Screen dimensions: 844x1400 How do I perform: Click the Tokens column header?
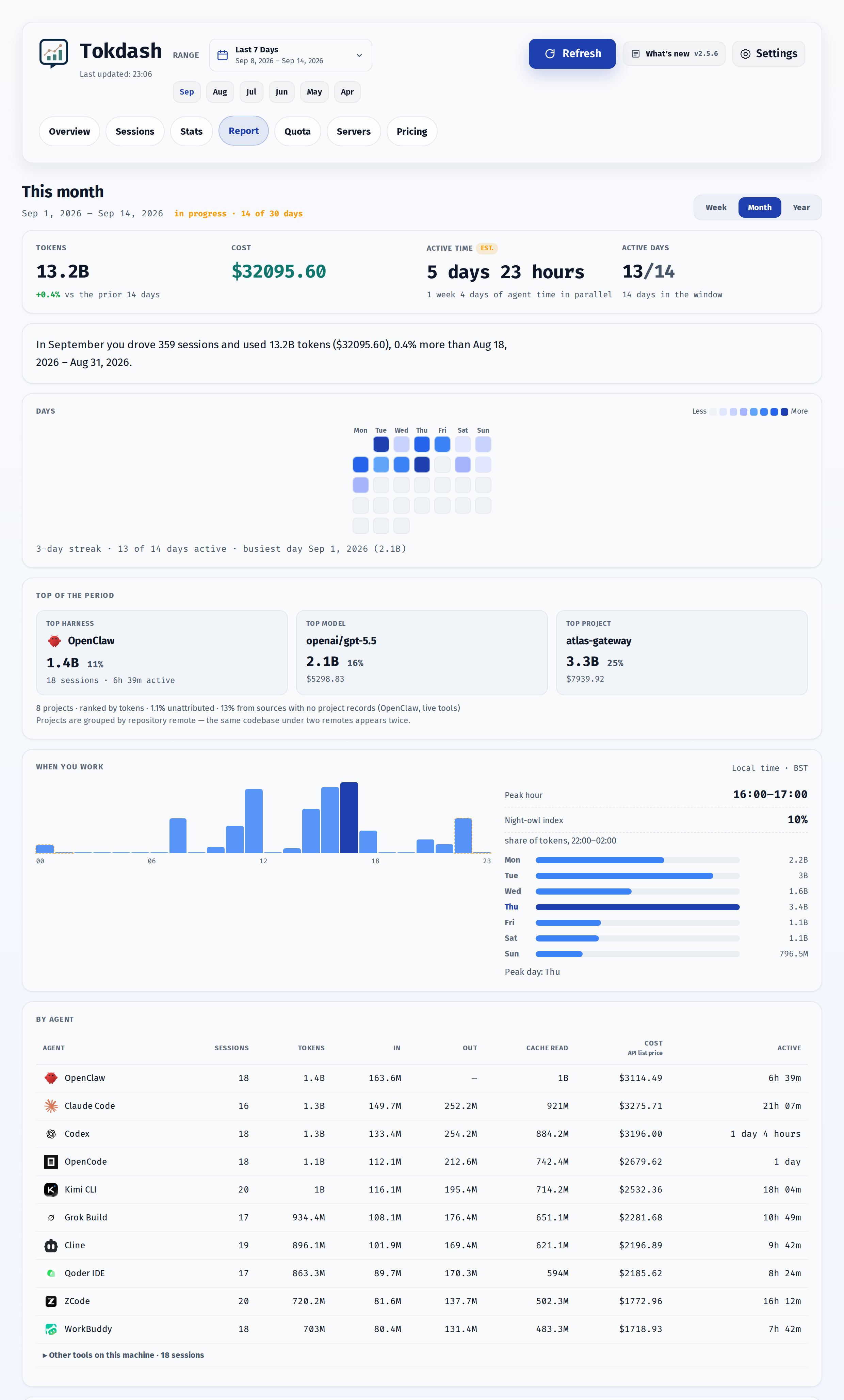[x=311, y=1048]
